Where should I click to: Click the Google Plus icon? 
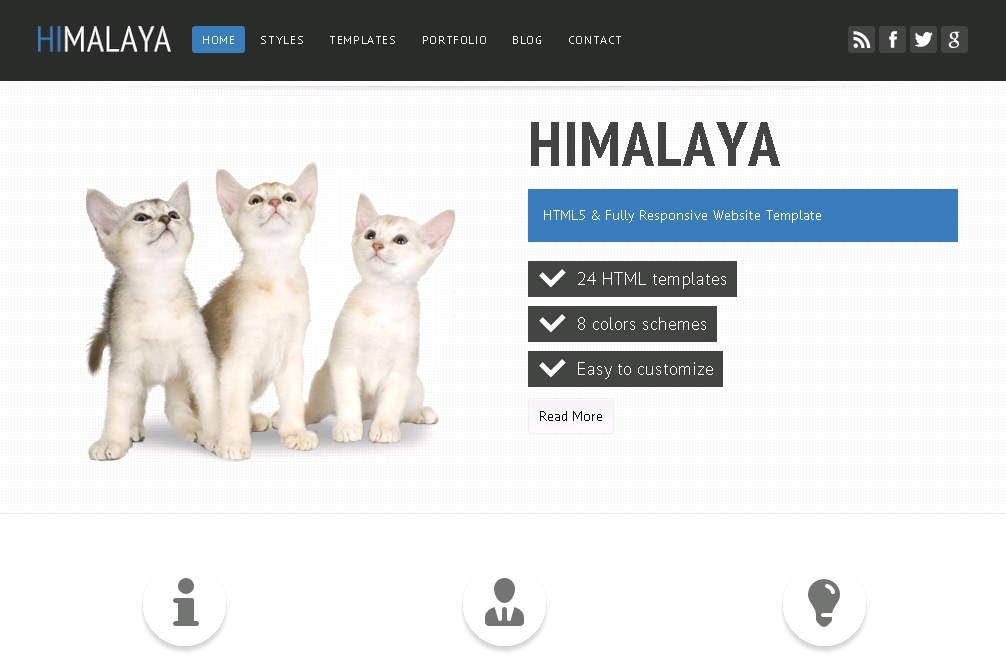click(x=954, y=40)
